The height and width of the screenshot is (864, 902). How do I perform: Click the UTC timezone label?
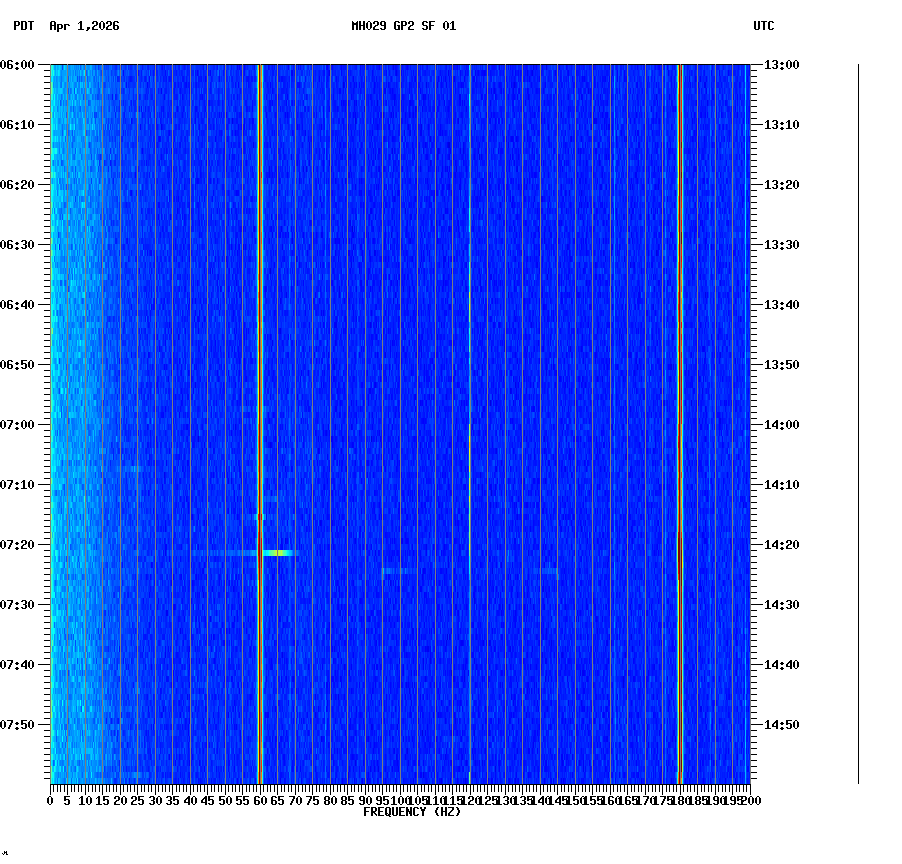tap(765, 27)
